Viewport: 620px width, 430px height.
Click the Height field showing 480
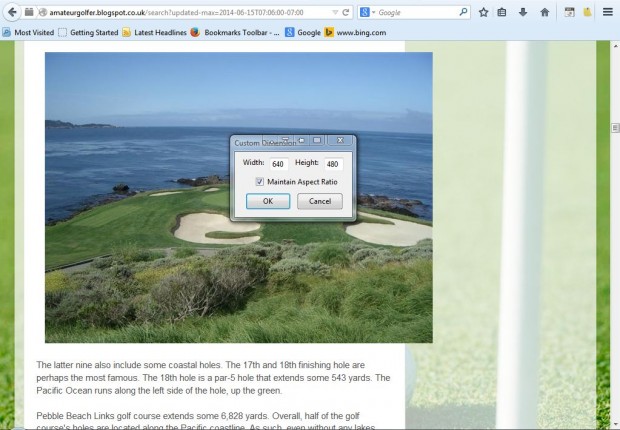[x=333, y=164]
